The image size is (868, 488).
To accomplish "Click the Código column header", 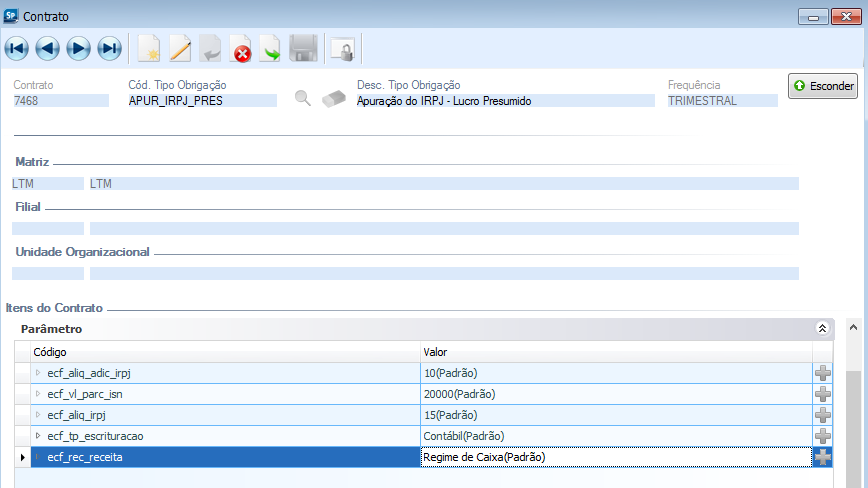I will 50,352.
